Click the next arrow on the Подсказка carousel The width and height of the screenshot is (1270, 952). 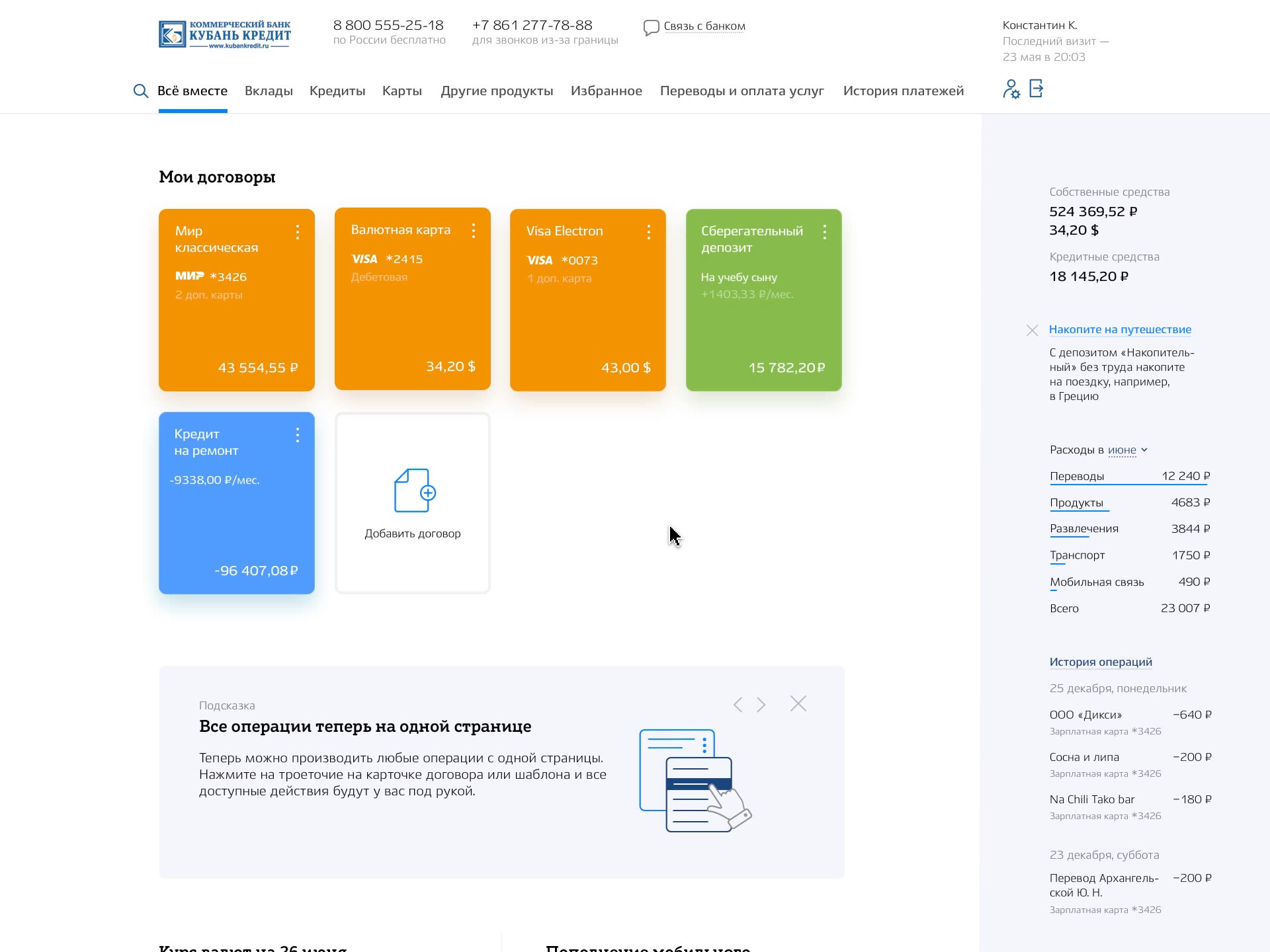[762, 704]
